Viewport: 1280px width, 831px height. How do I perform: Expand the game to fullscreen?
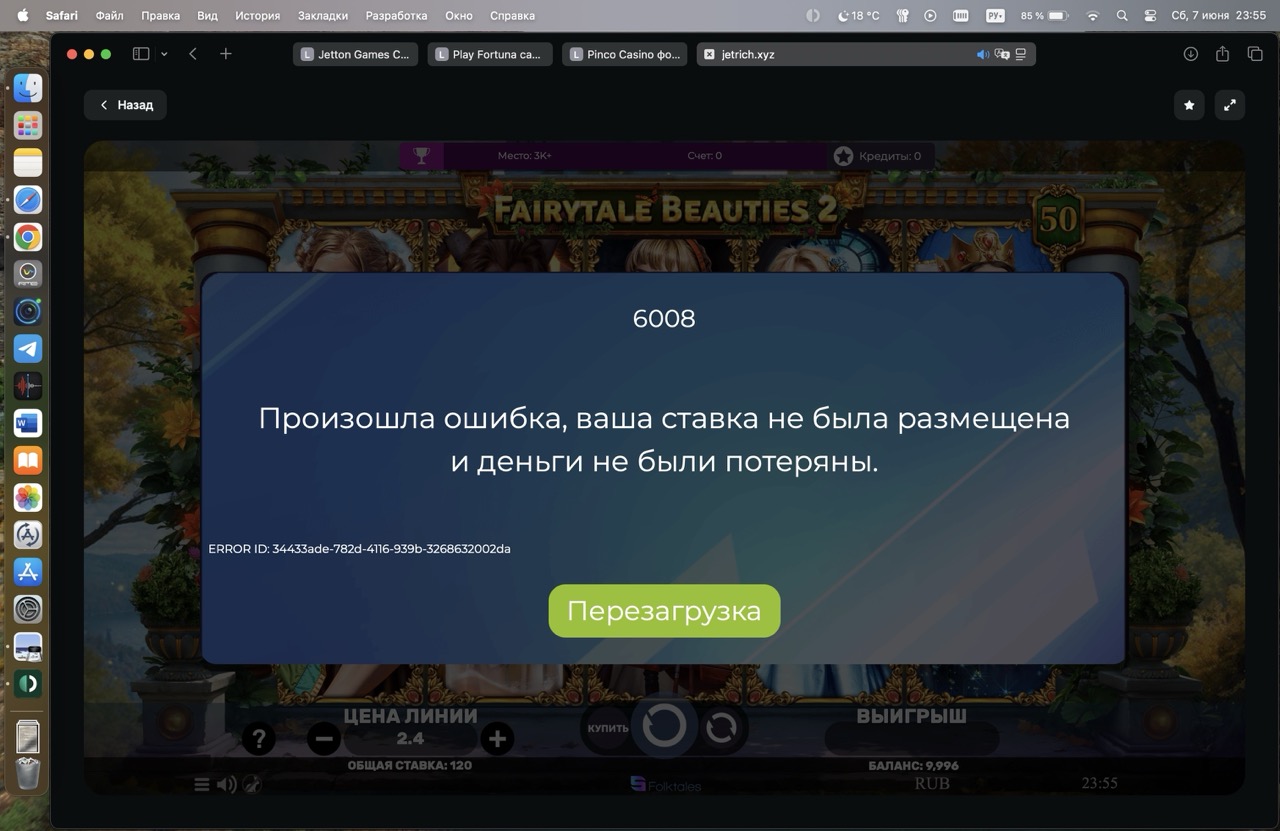(1230, 105)
